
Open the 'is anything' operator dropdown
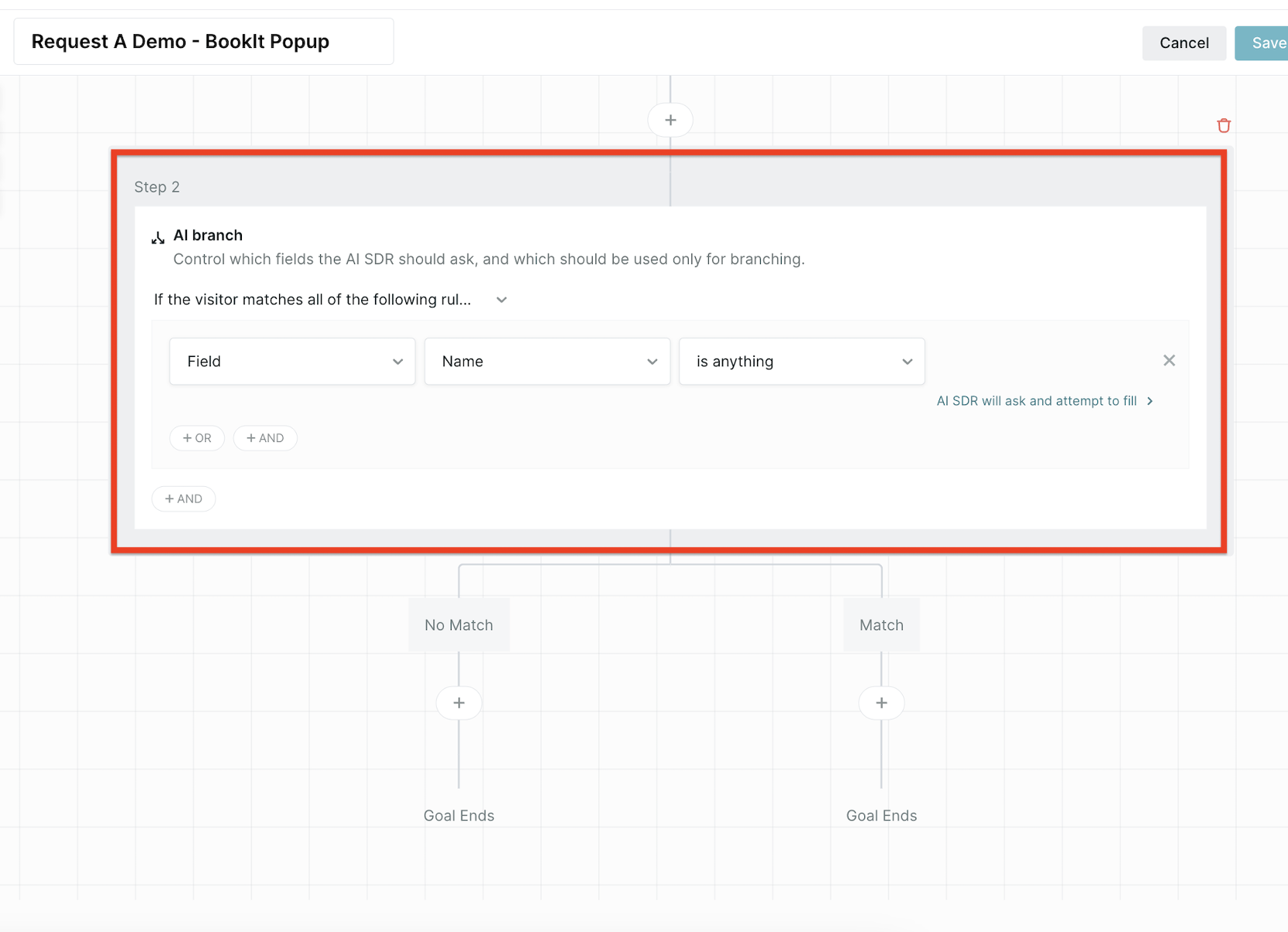tap(801, 362)
